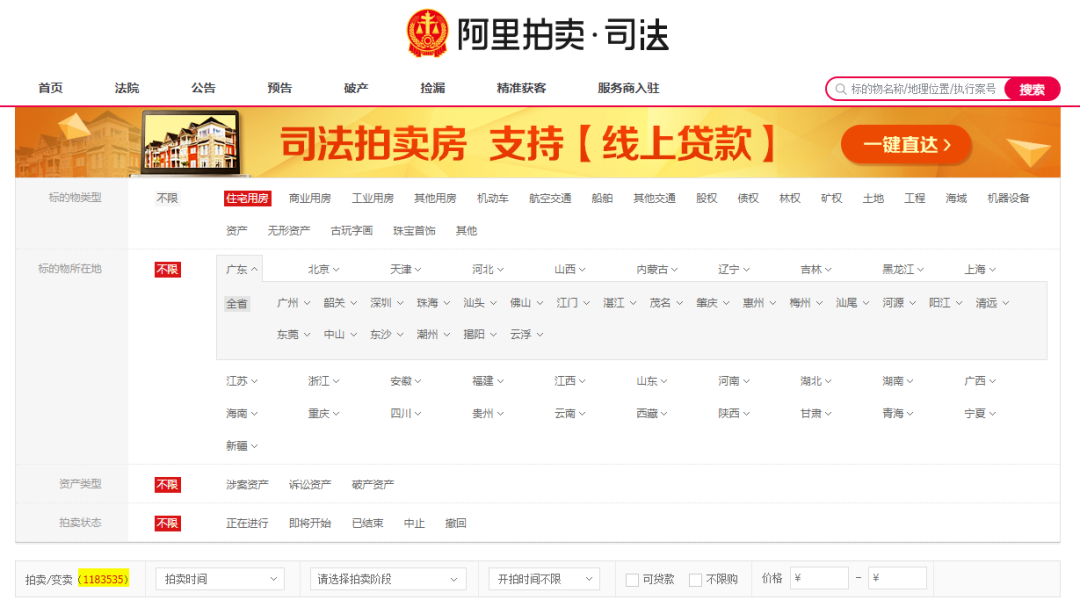Select the 工业用房 category filter
This screenshot has width=1080, height=607.
[373, 198]
